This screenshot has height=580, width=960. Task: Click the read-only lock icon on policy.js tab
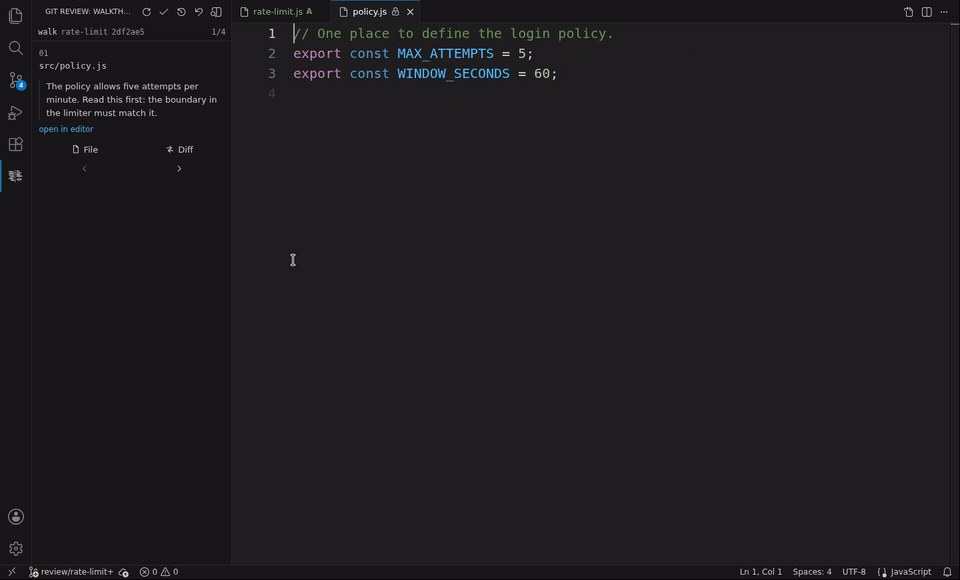tap(396, 12)
